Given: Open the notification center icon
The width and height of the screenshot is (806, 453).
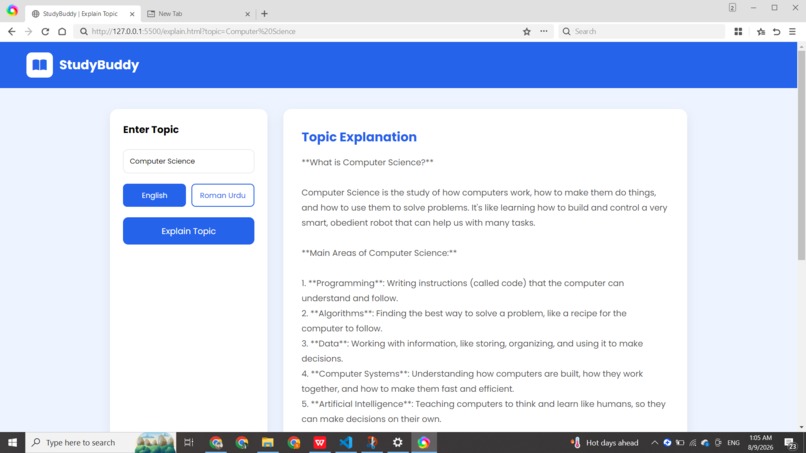Looking at the screenshot, I should [791, 442].
